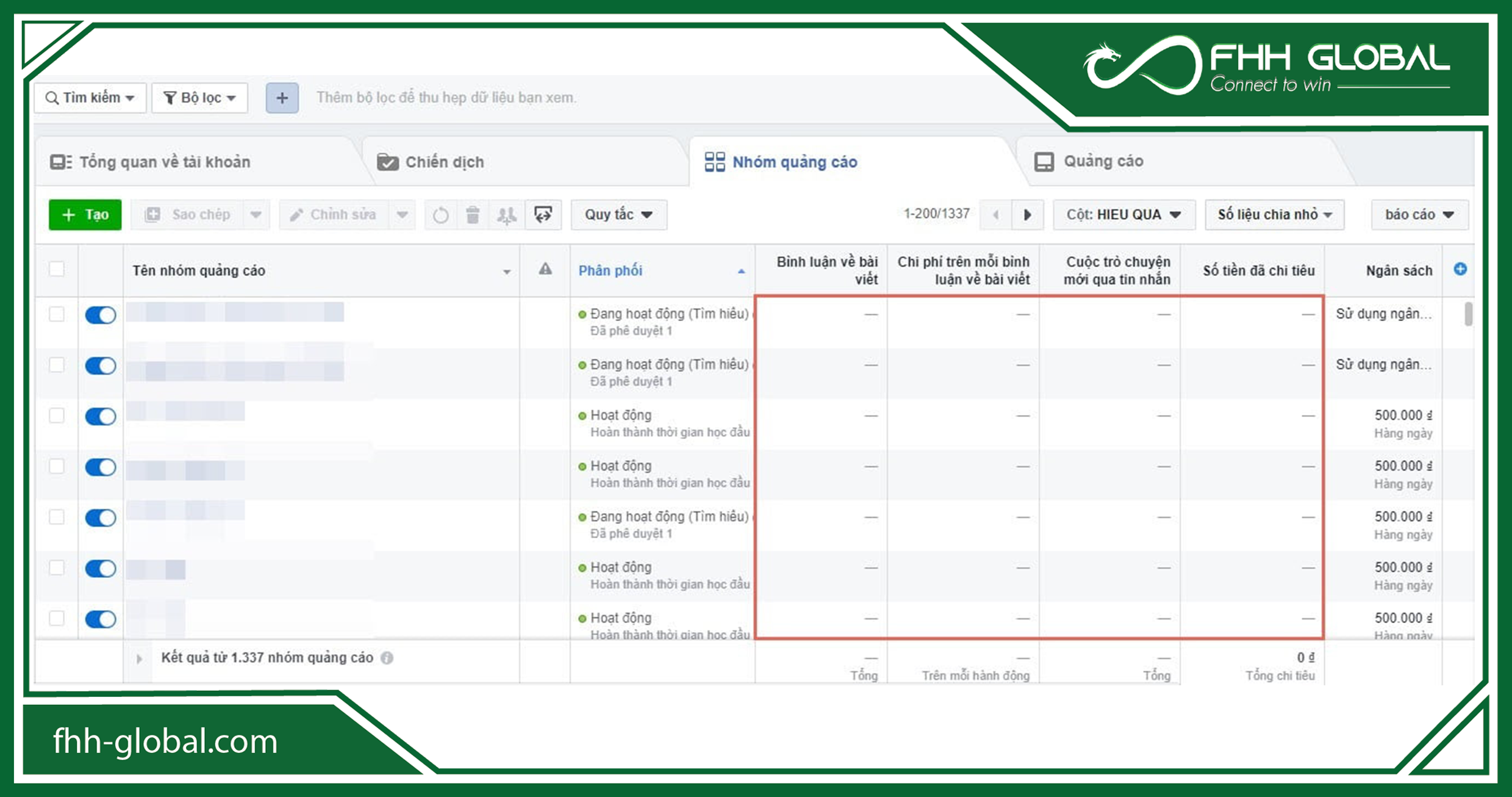Click the split test people icon

506,215
